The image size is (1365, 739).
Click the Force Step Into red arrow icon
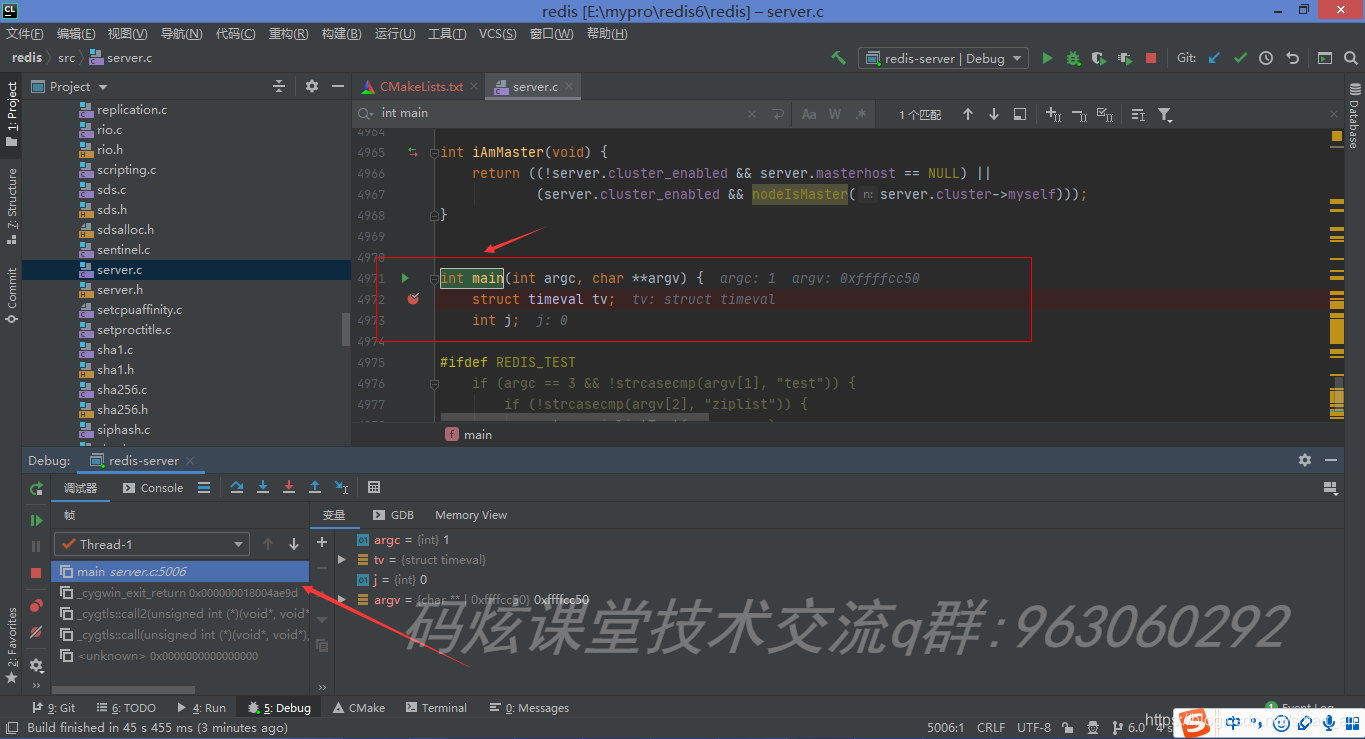[289, 487]
